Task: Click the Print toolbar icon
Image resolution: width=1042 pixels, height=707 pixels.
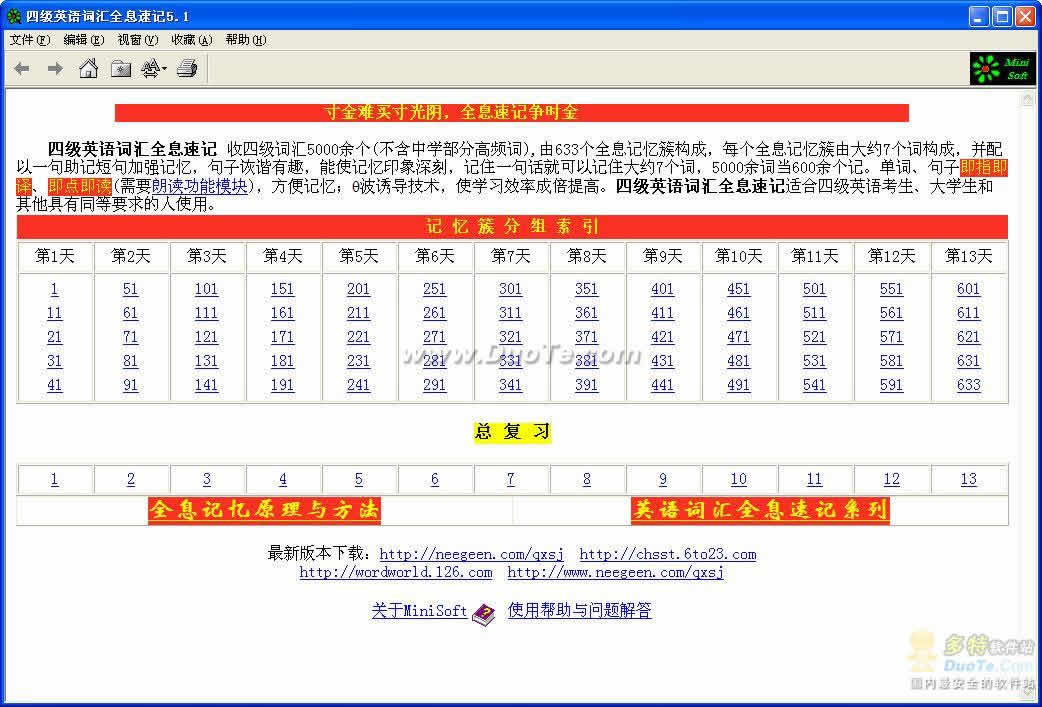Action: [x=187, y=68]
